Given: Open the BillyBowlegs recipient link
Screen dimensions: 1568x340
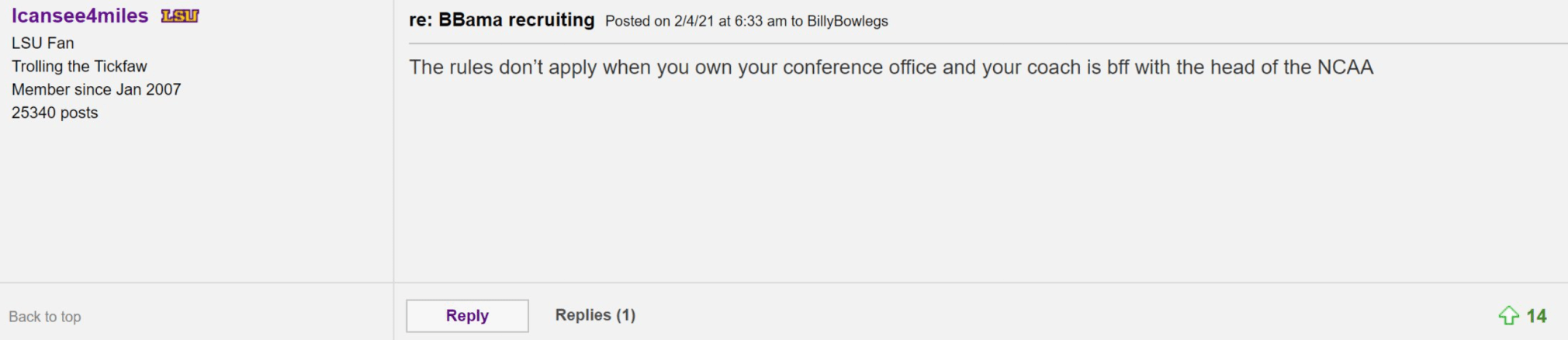Looking at the screenshot, I should tap(847, 21).
